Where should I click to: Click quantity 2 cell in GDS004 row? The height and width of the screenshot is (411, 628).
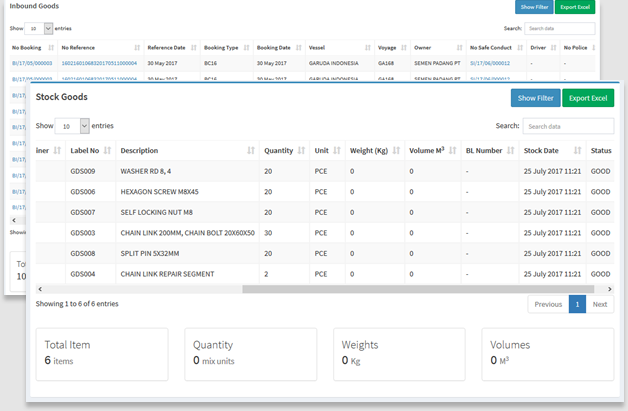(284, 274)
